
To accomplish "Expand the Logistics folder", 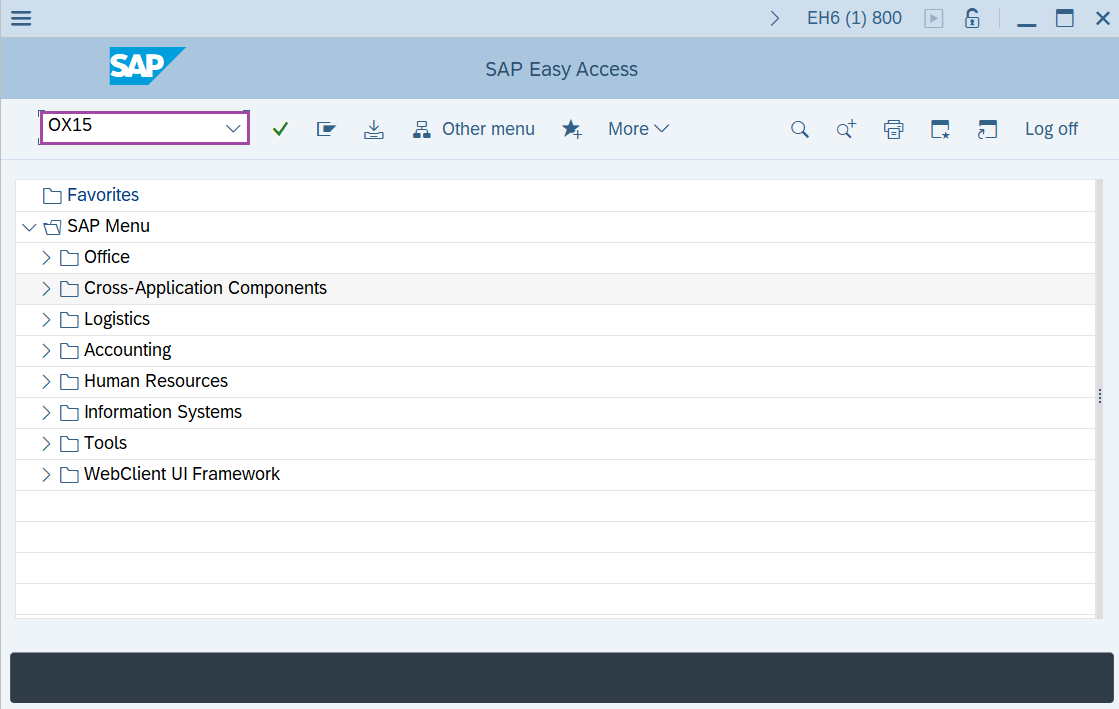I will (x=46, y=318).
